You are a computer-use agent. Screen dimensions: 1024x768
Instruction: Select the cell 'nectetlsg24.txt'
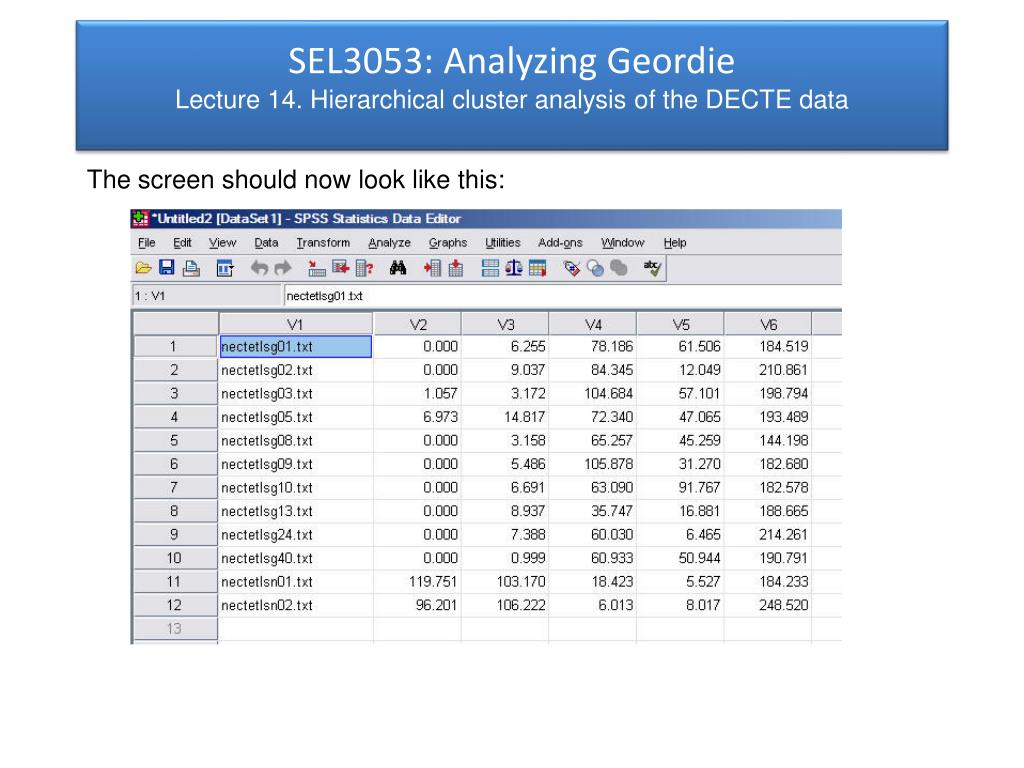296,535
